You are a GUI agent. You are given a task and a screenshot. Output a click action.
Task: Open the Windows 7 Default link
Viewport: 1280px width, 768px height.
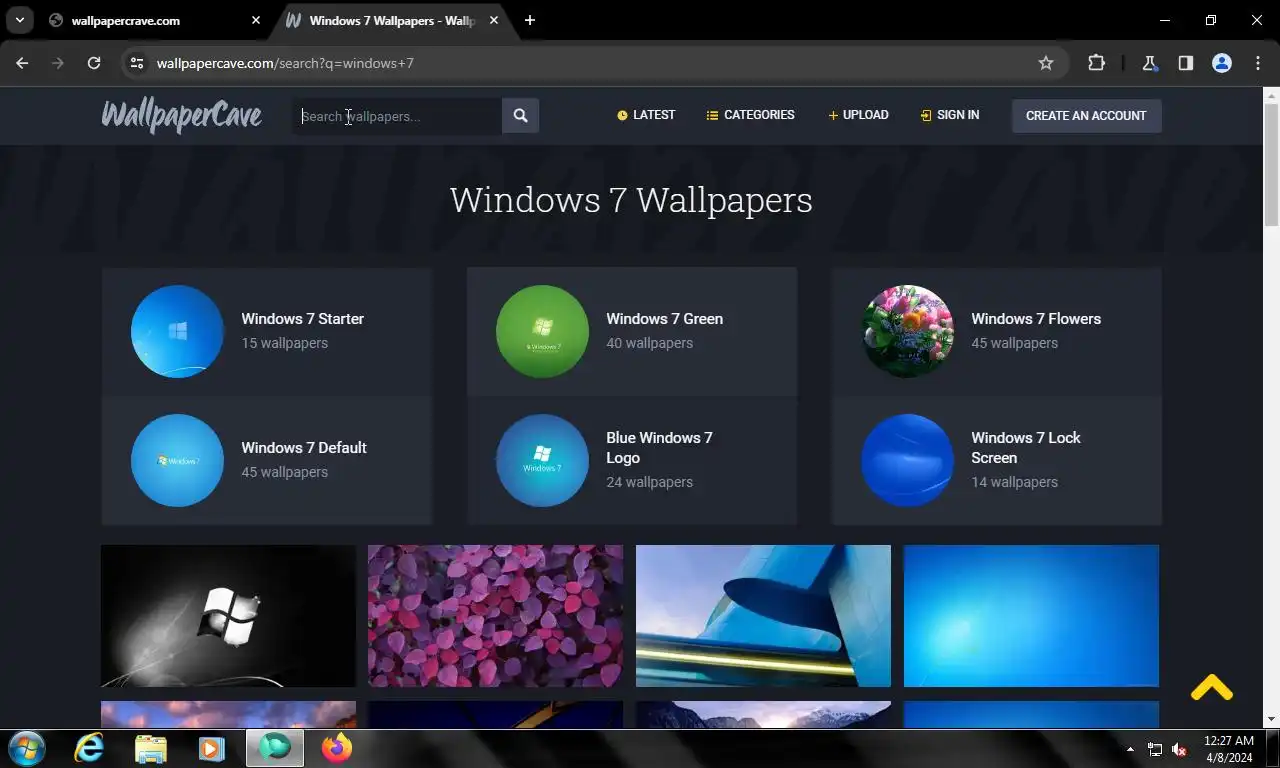click(304, 448)
